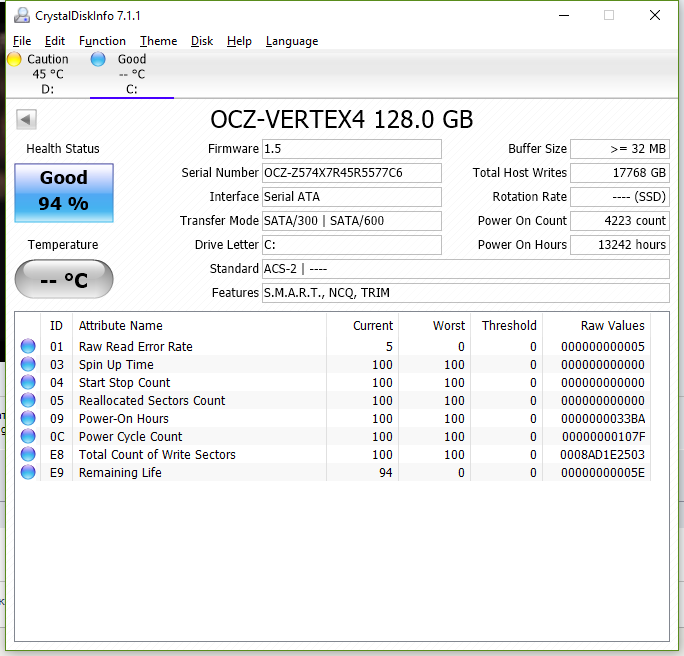Select the C: Good disk tab
The image size is (684, 656).
(x=132, y=74)
